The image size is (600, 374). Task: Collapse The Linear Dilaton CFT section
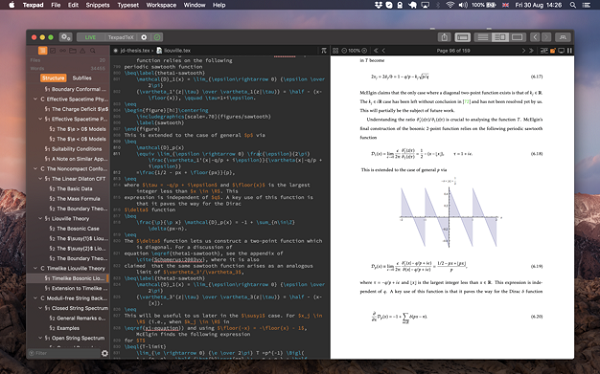click(40, 179)
